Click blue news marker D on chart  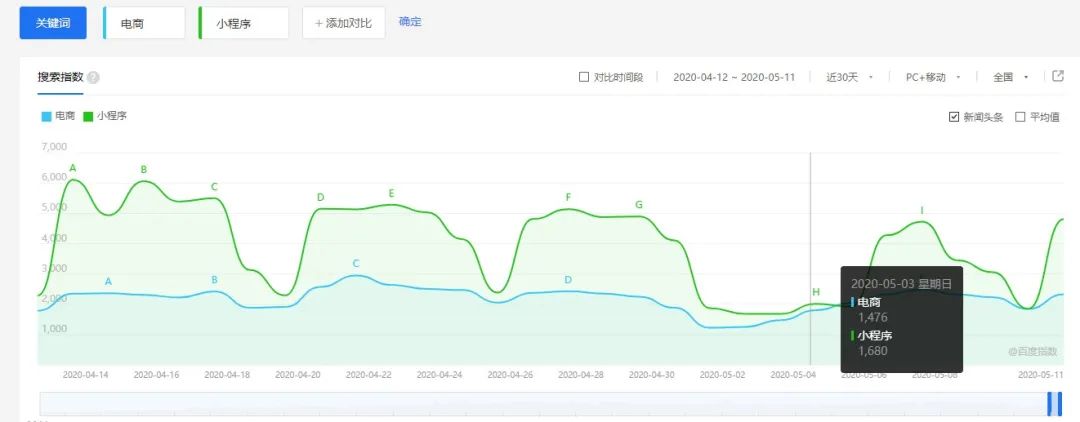point(568,279)
